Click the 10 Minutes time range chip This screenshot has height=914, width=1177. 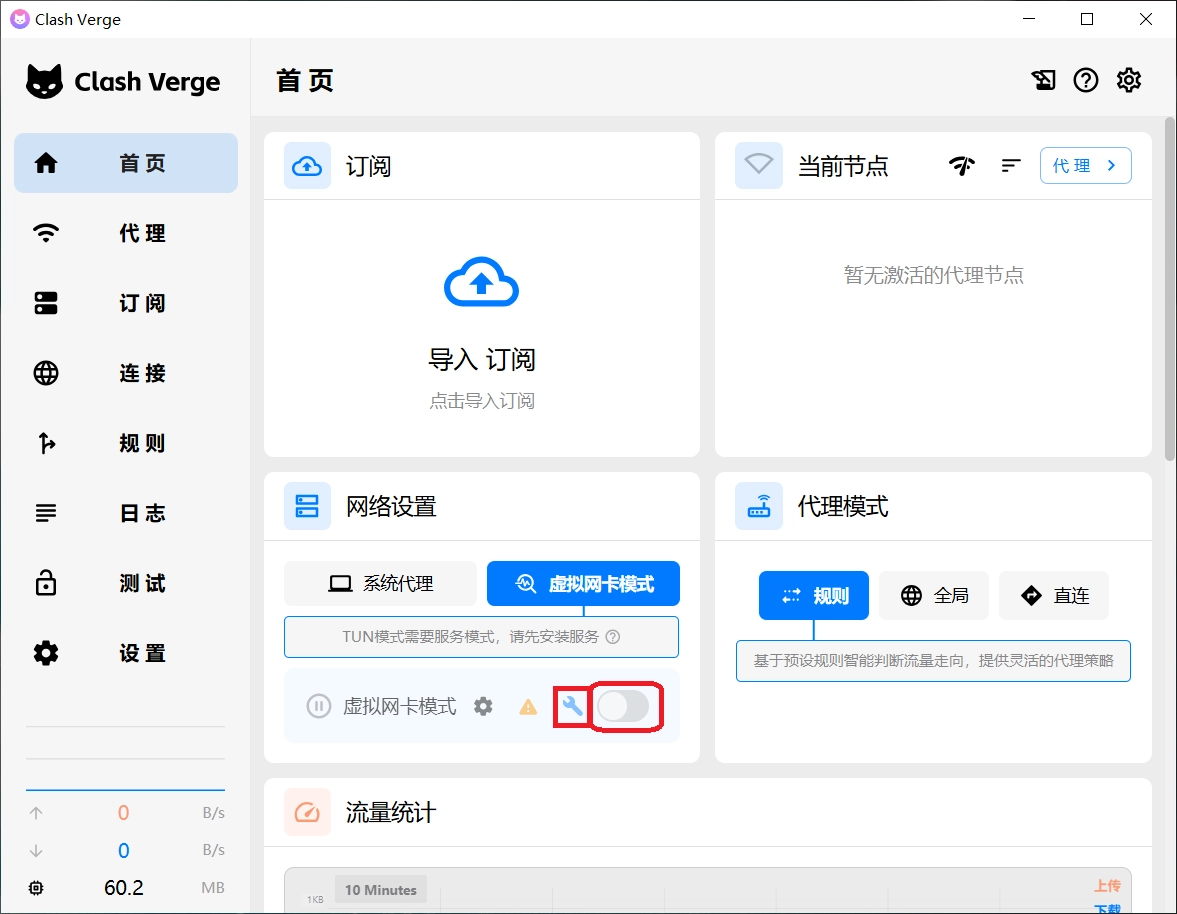coord(381,890)
